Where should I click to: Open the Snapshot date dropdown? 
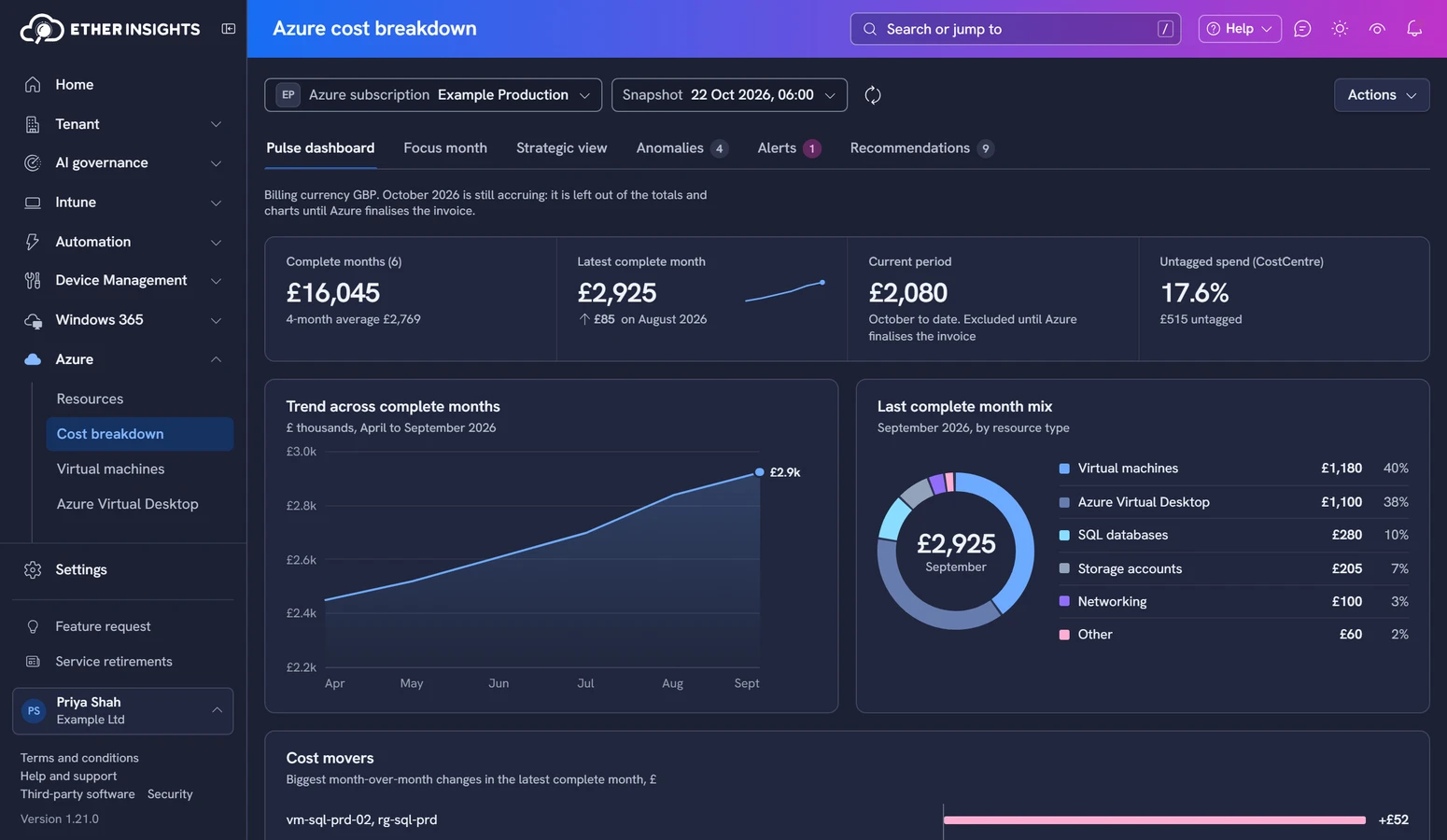pyautogui.click(x=729, y=95)
